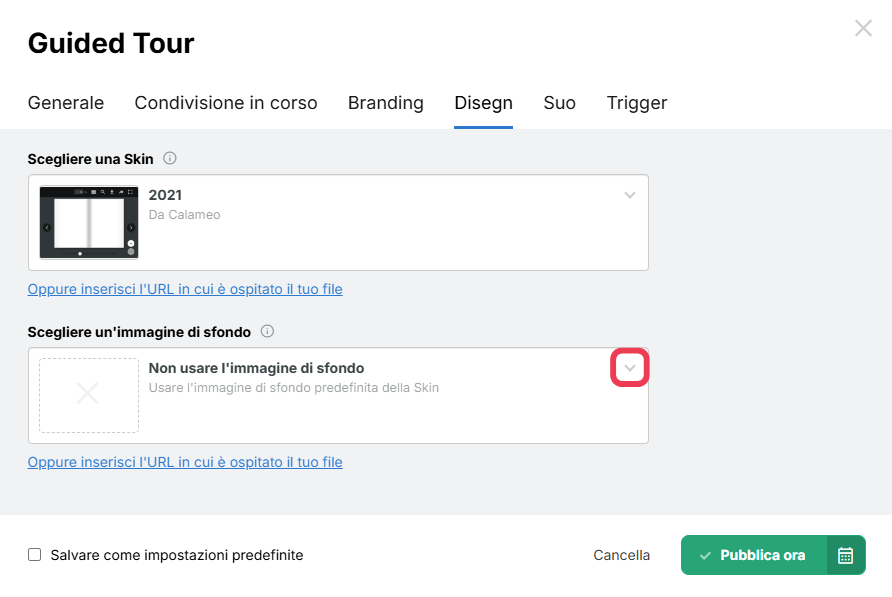Switch to Condivisione in corso tab
The image size is (892, 597).
coord(226,103)
